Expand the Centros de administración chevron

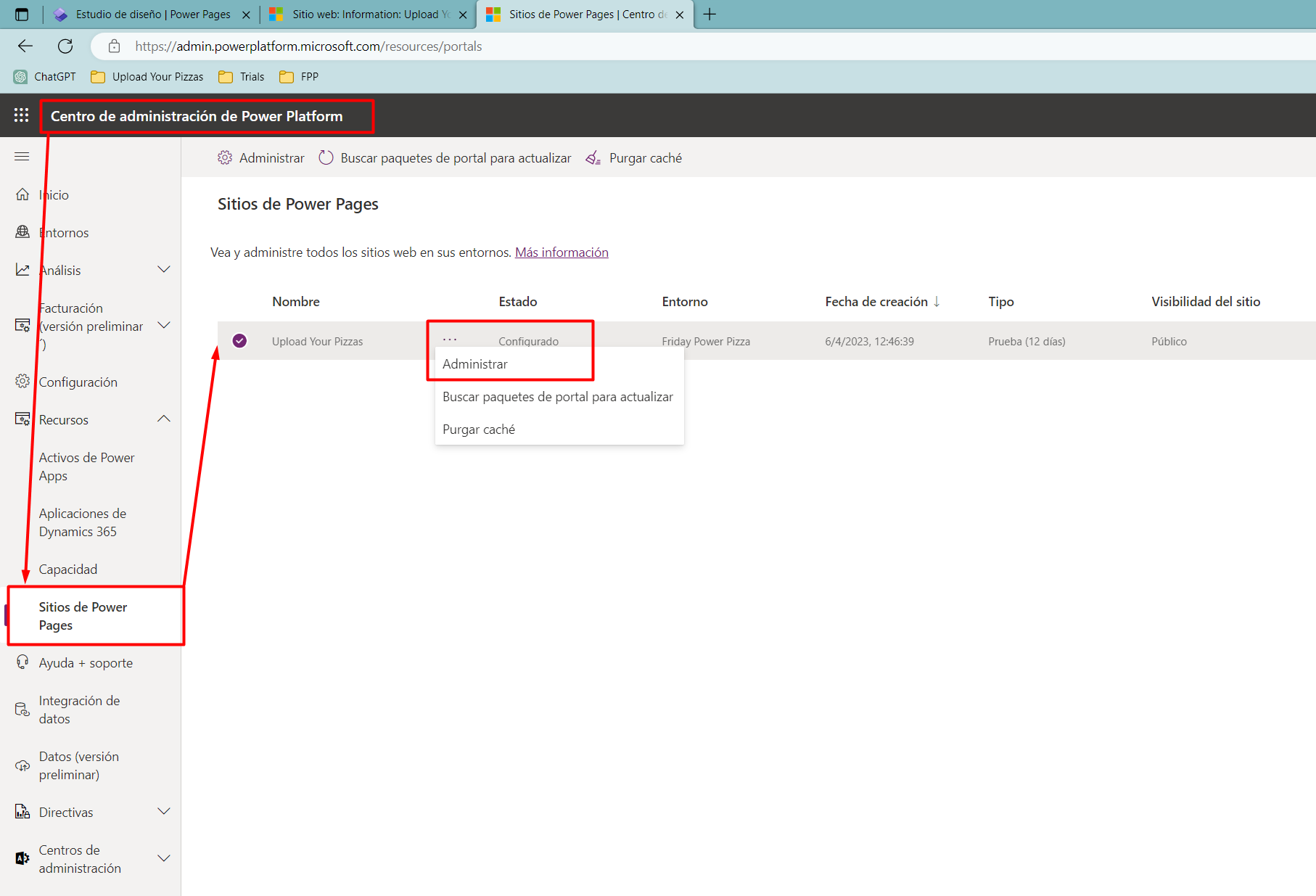pyautogui.click(x=164, y=858)
